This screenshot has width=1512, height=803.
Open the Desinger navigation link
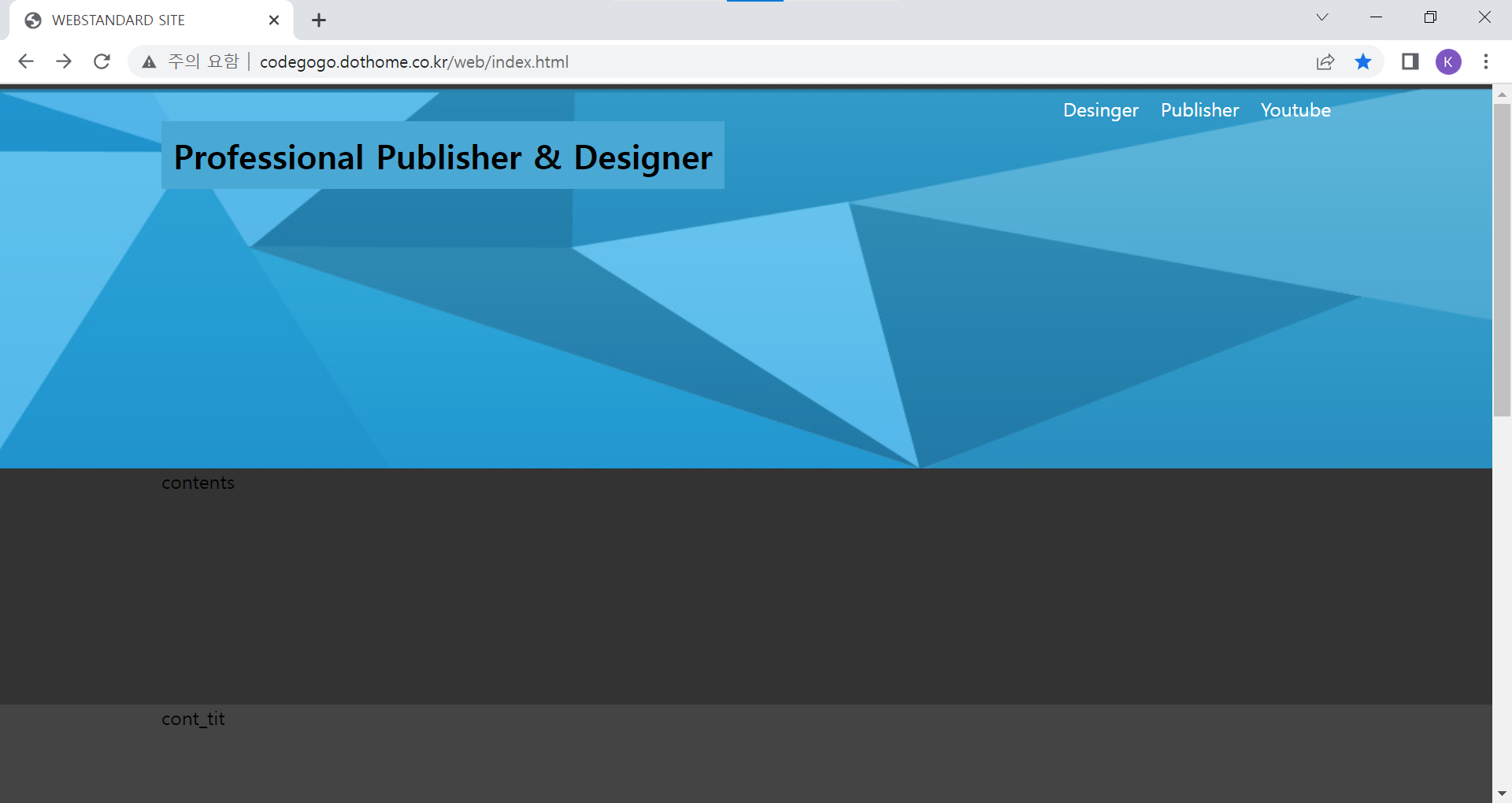click(1101, 110)
